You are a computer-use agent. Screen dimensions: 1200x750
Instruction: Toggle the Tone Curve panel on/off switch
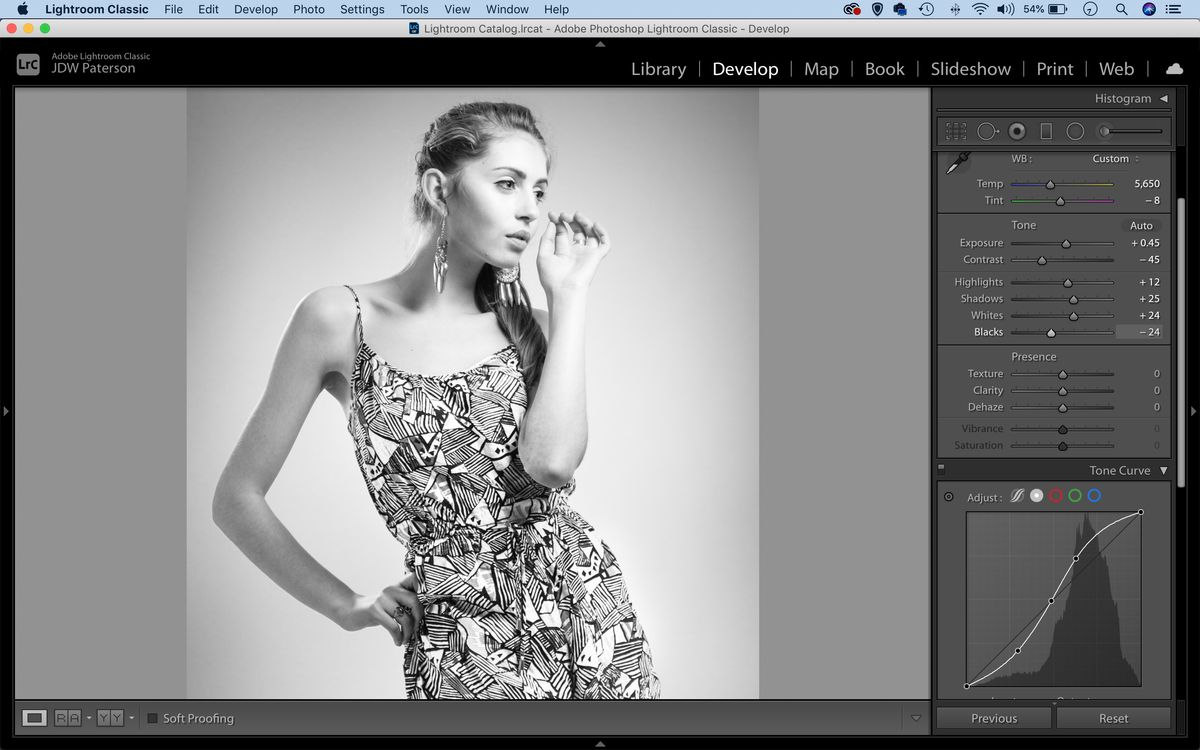tap(941, 467)
